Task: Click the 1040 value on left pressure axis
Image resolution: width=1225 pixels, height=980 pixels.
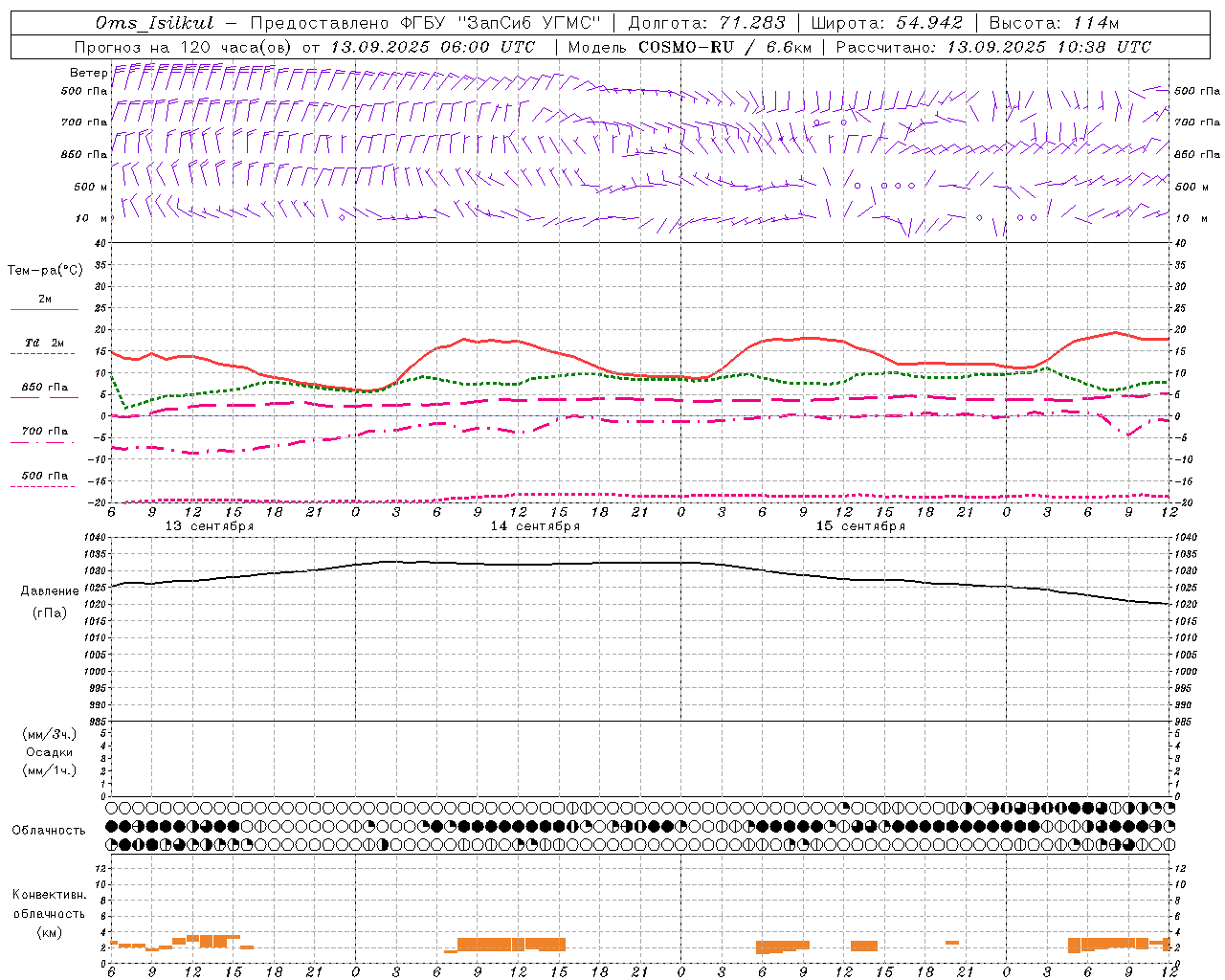Action: 93,538
